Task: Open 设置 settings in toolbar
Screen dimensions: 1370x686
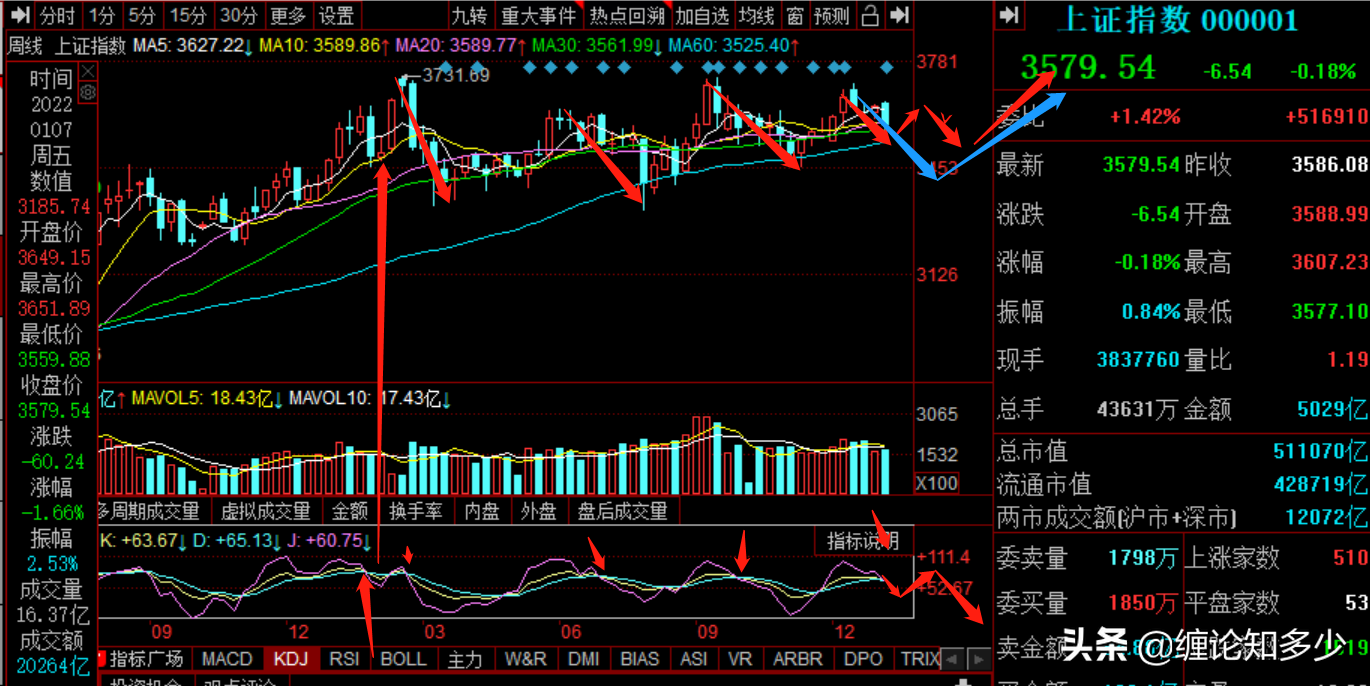Action: point(336,15)
